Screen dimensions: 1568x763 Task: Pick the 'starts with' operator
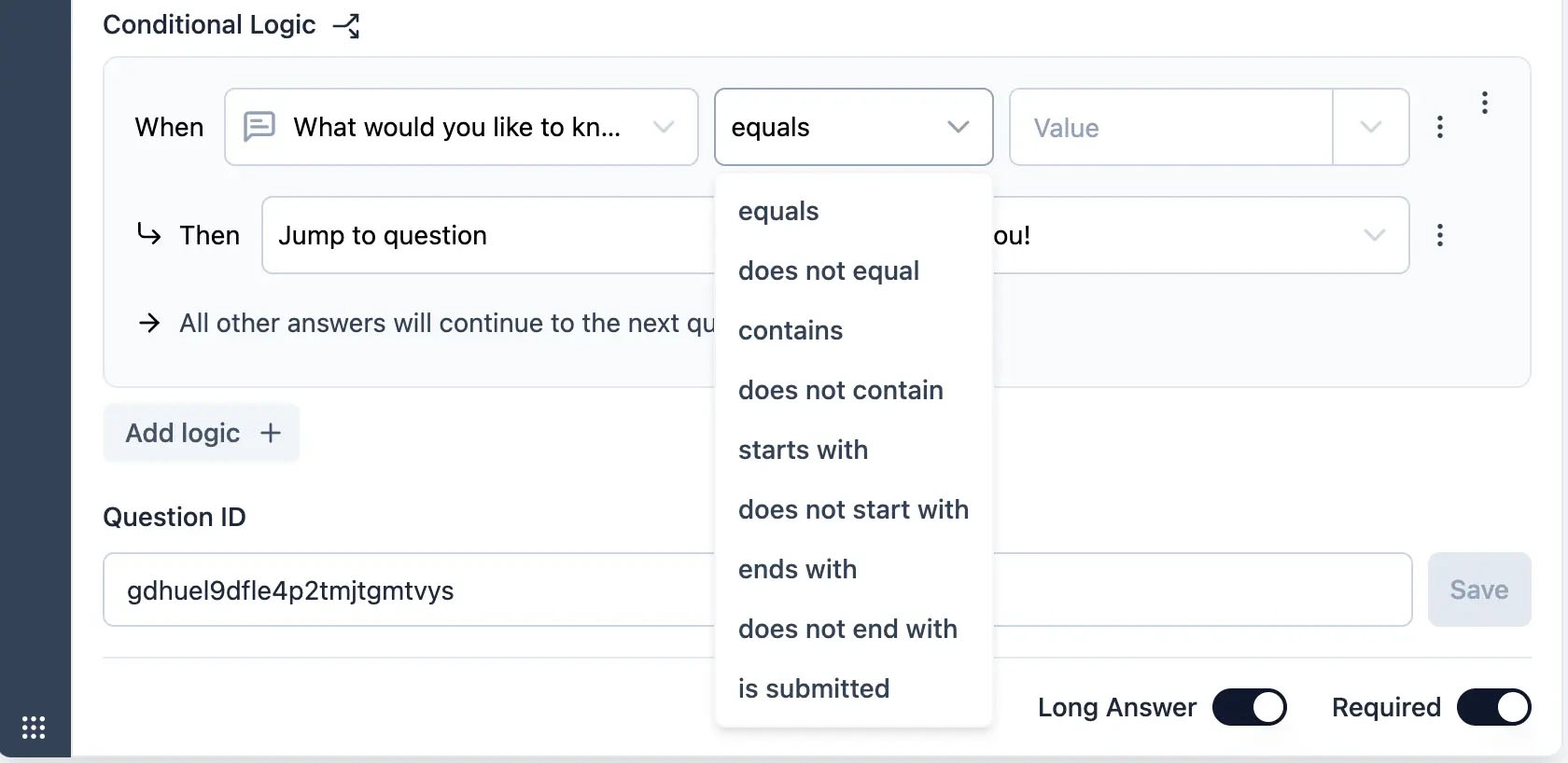[803, 450]
